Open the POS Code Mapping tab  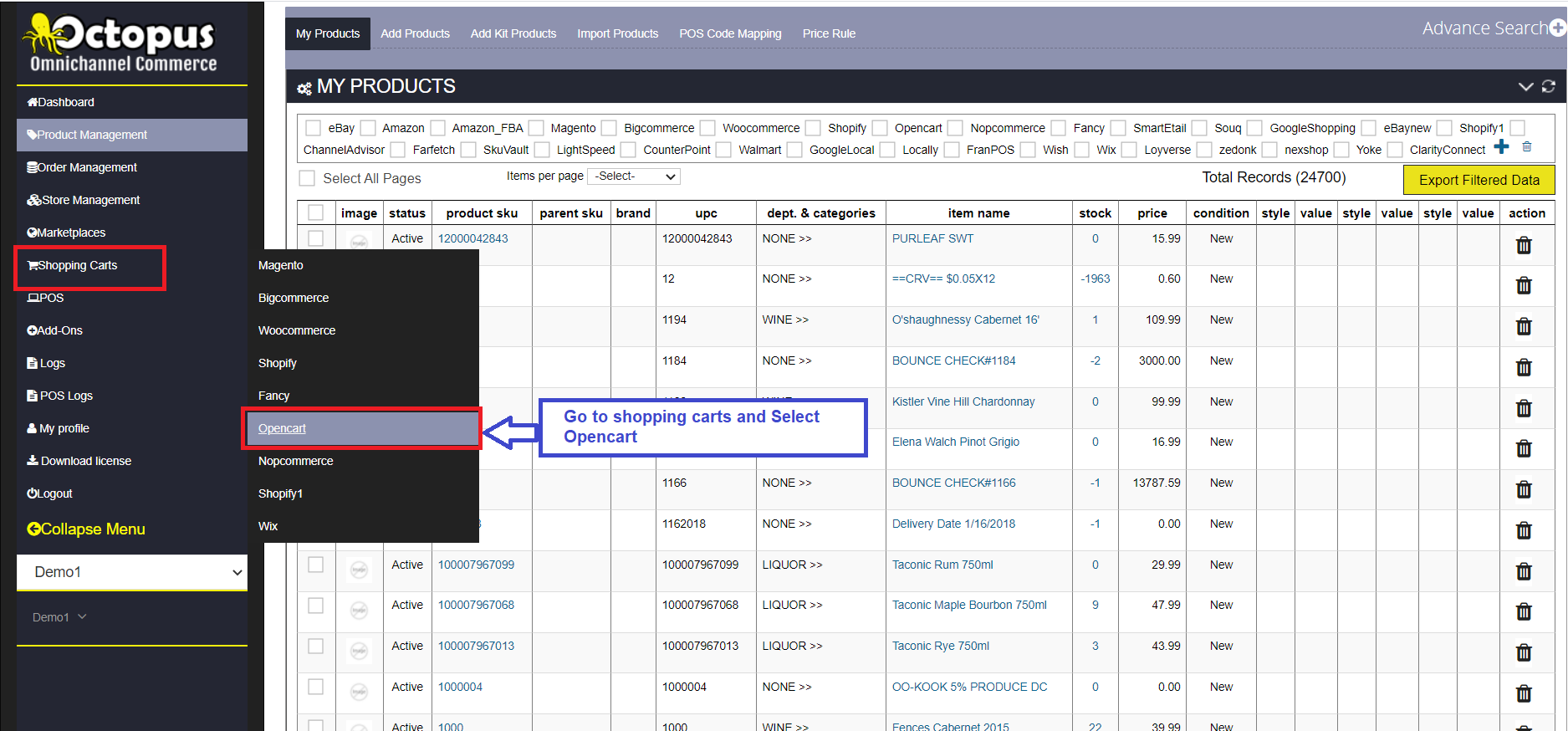(730, 33)
